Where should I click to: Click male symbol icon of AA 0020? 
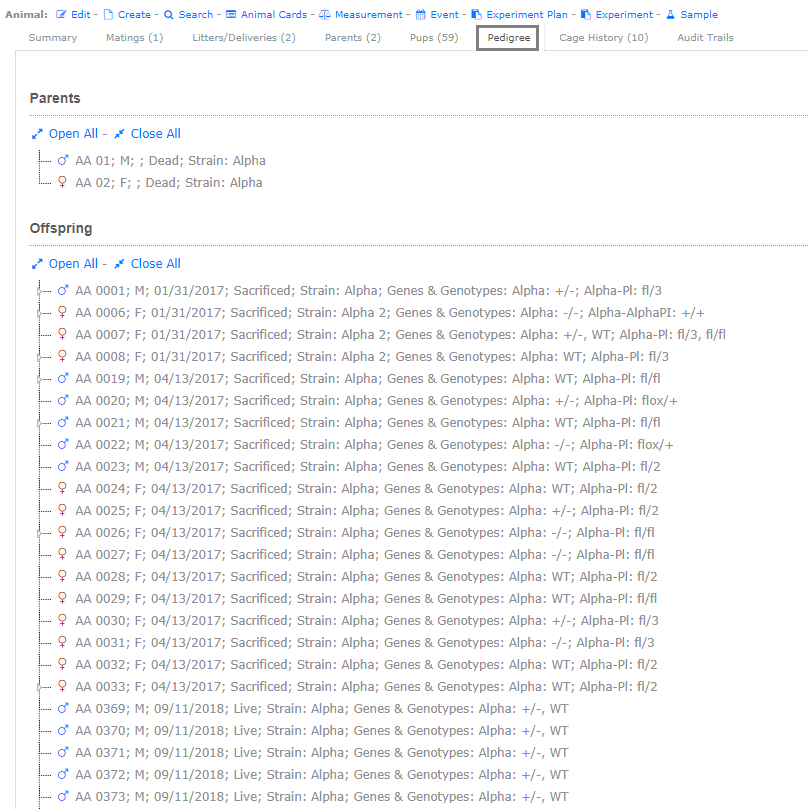tap(62, 400)
